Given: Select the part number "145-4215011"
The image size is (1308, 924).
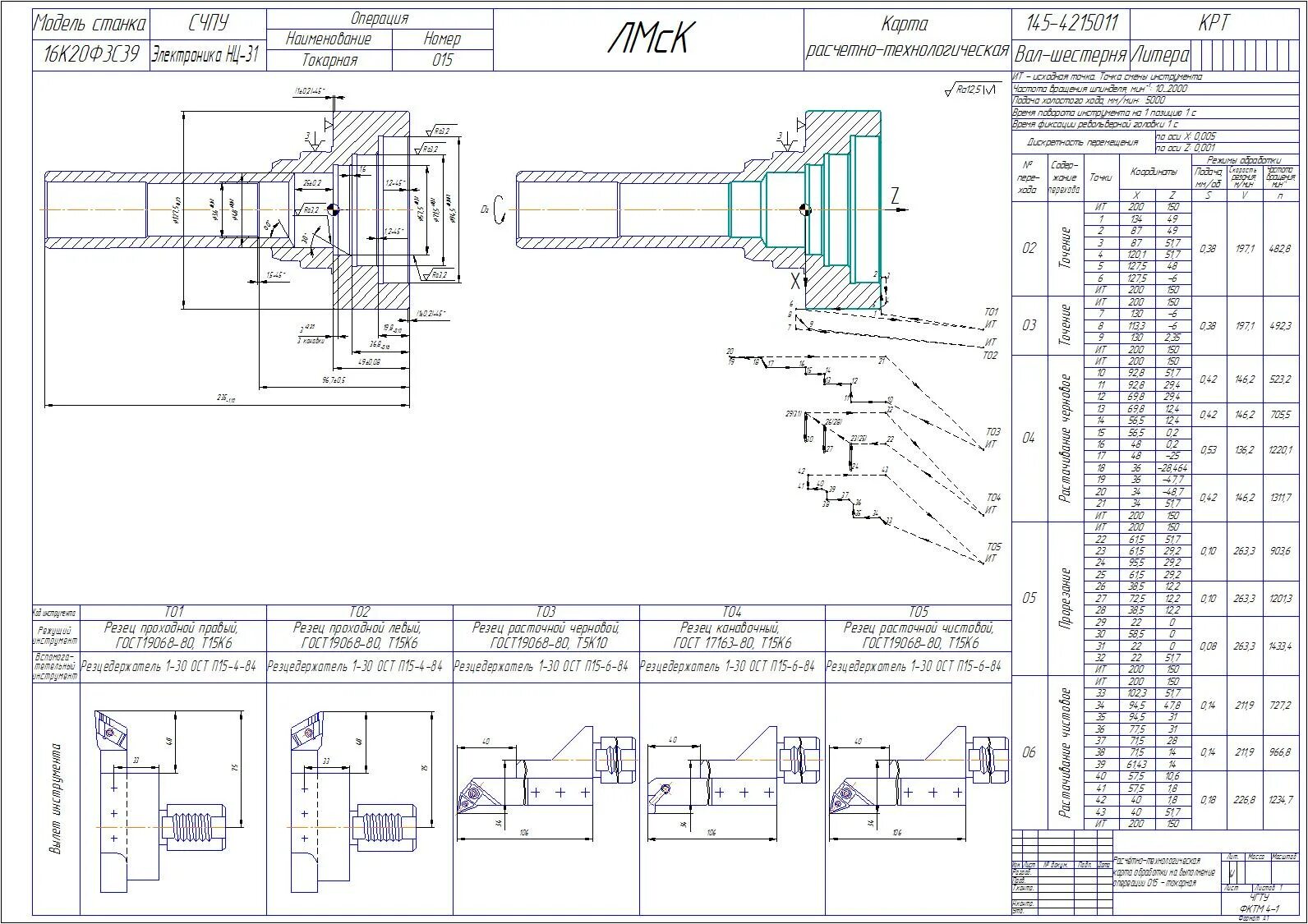Looking at the screenshot, I should click(1071, 24).
